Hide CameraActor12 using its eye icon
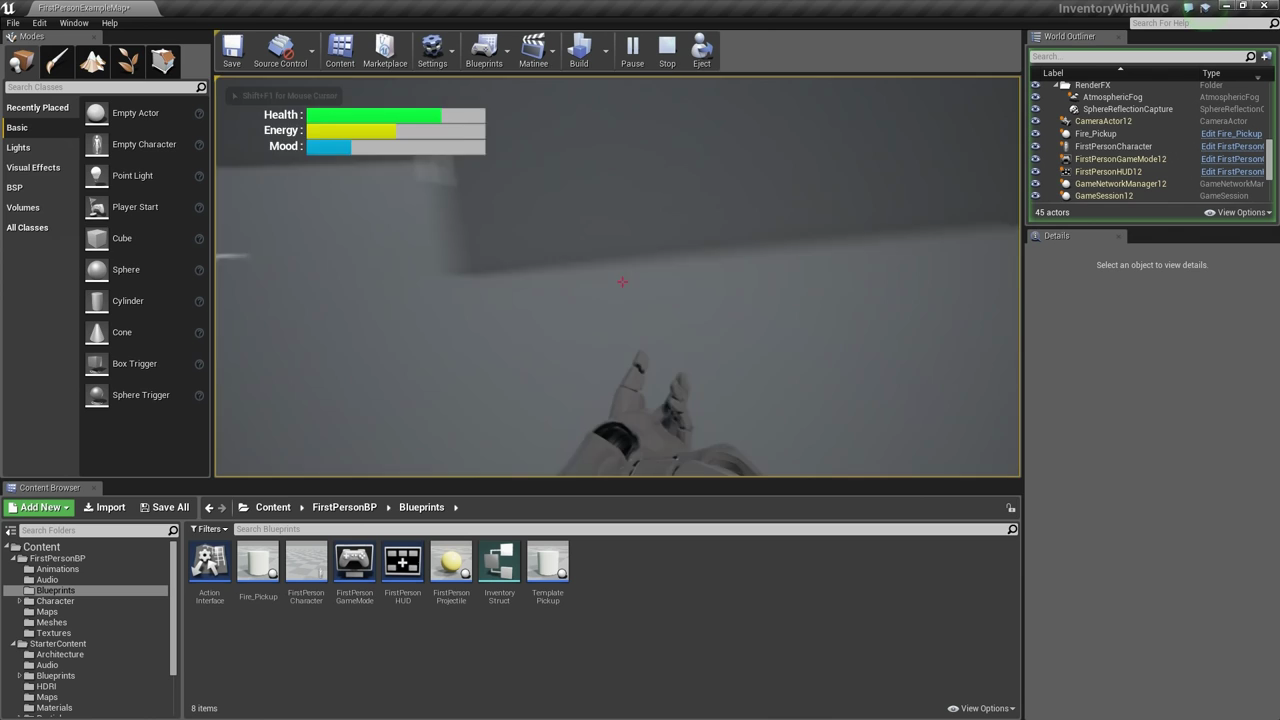Viewport: 1280px width, 720px height. [1036, 121]
